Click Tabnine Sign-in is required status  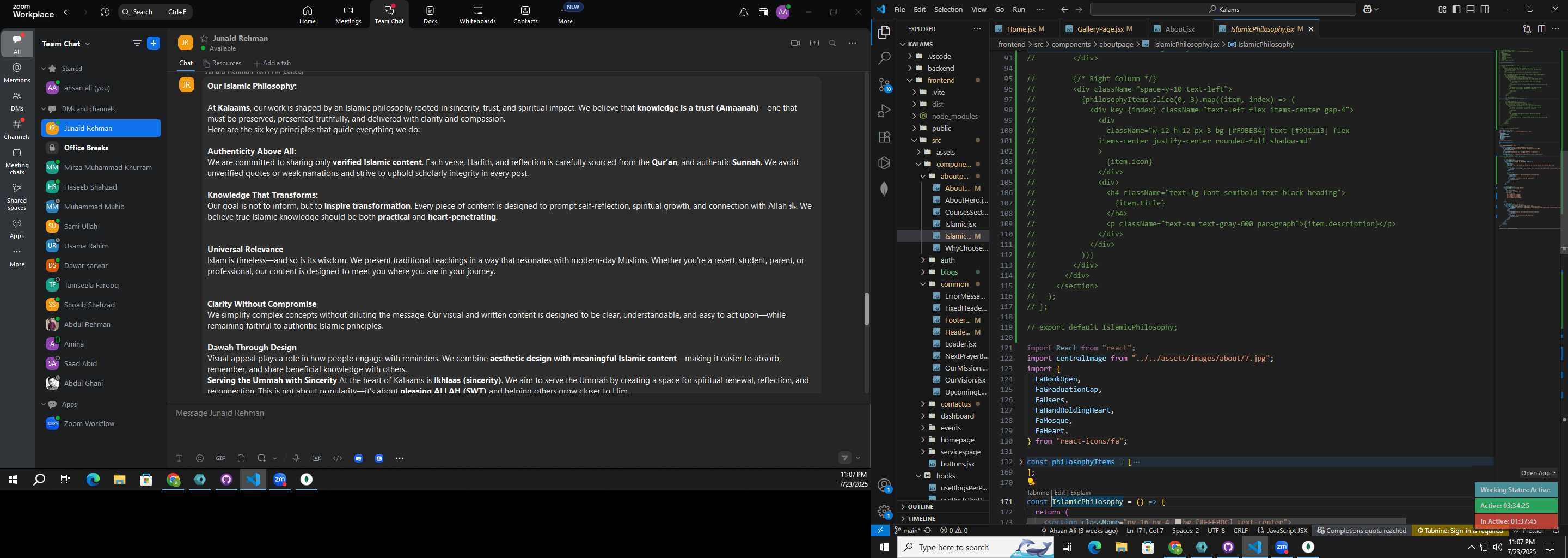1460,531
